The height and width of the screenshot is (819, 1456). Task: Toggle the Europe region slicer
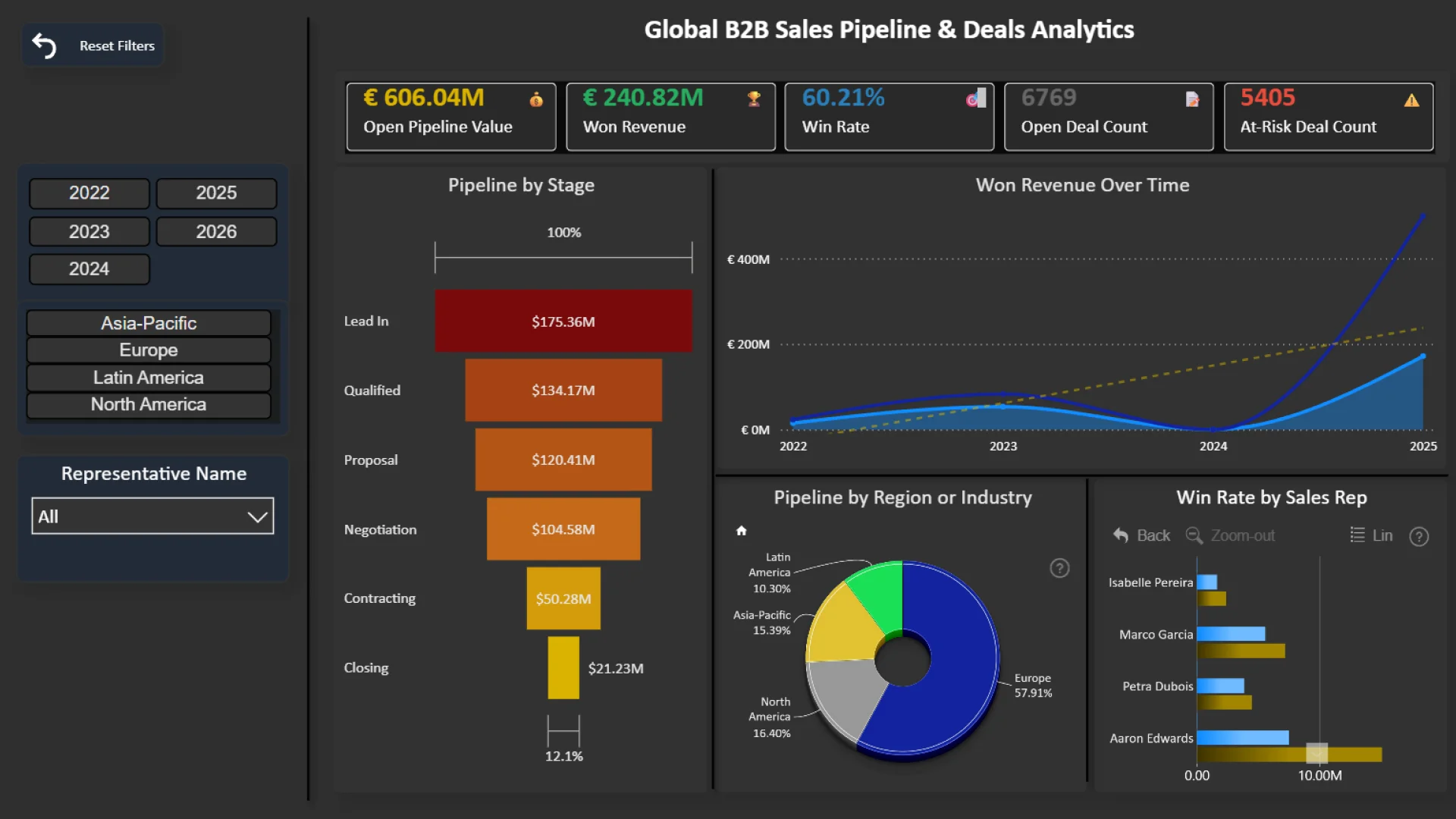coord(149,350)
